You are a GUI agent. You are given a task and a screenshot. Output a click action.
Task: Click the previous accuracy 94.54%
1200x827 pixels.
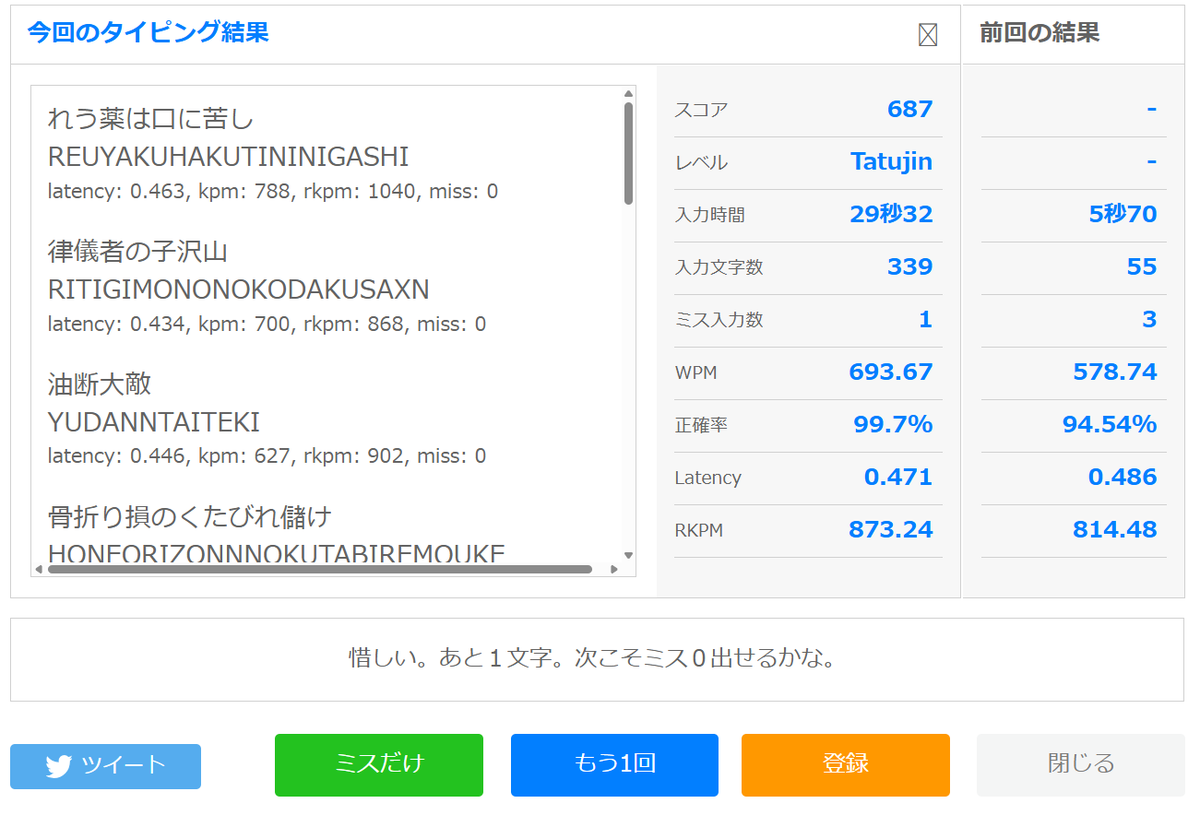click(x=1110, y=425)
